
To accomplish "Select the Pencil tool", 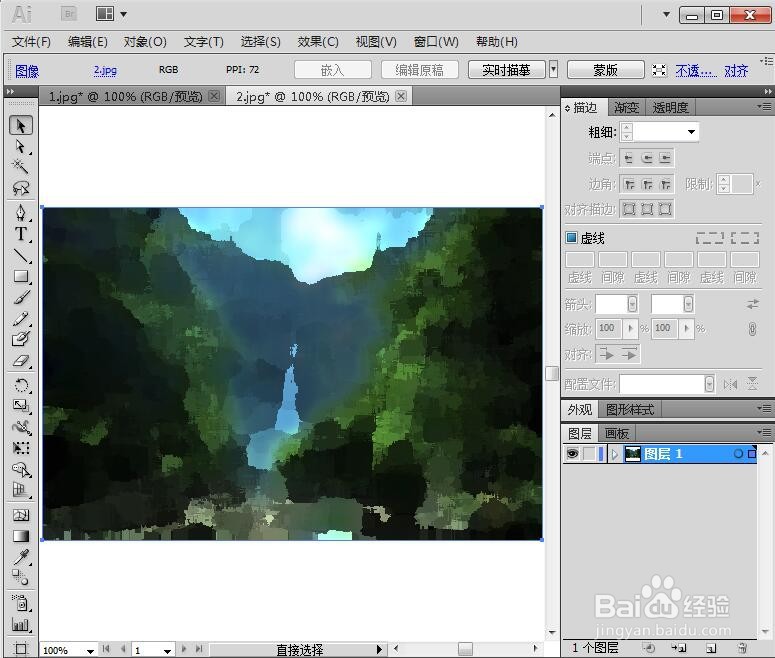I will point(21,319).
